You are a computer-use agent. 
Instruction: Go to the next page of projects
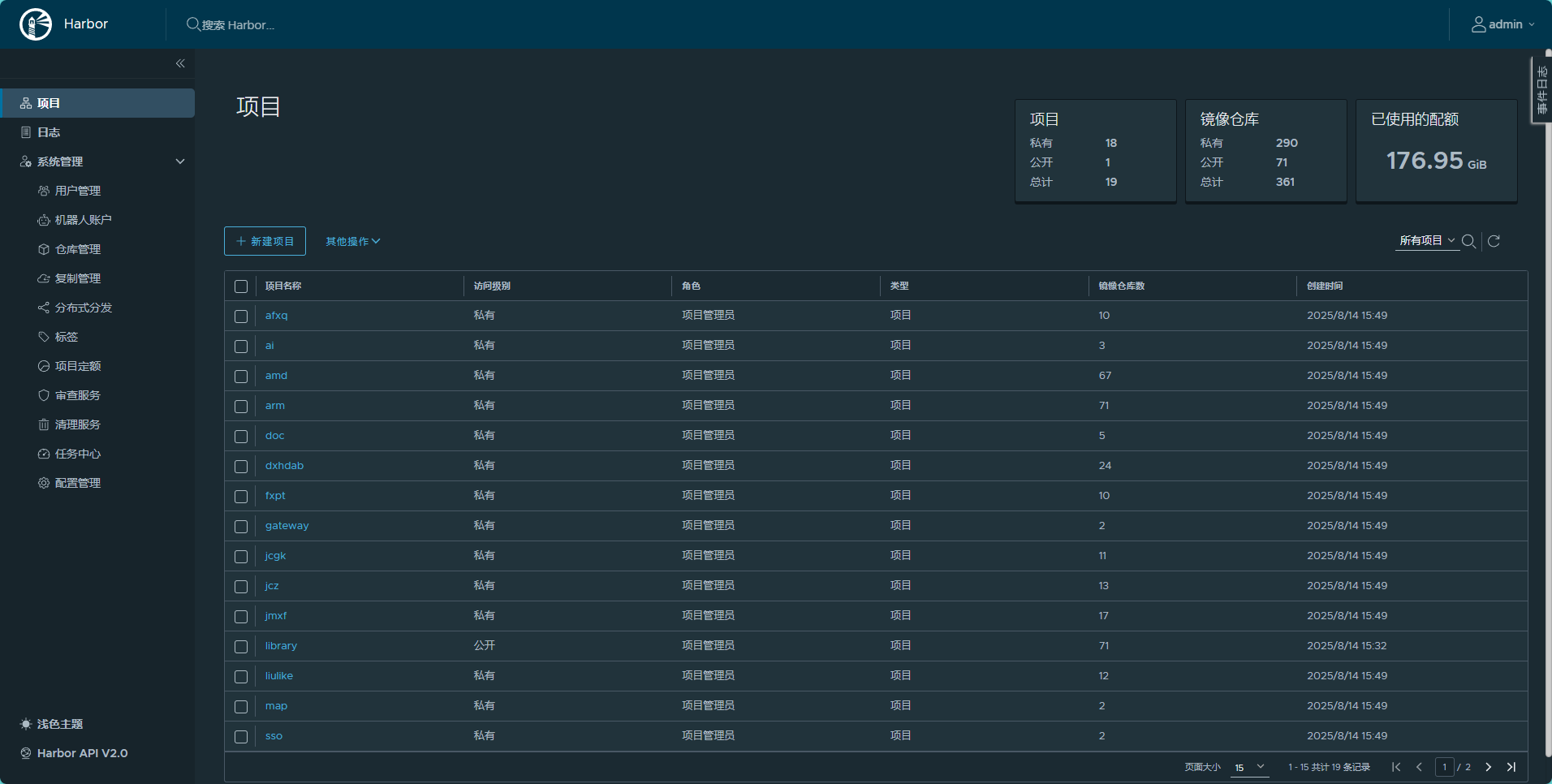pos(1488,767)
